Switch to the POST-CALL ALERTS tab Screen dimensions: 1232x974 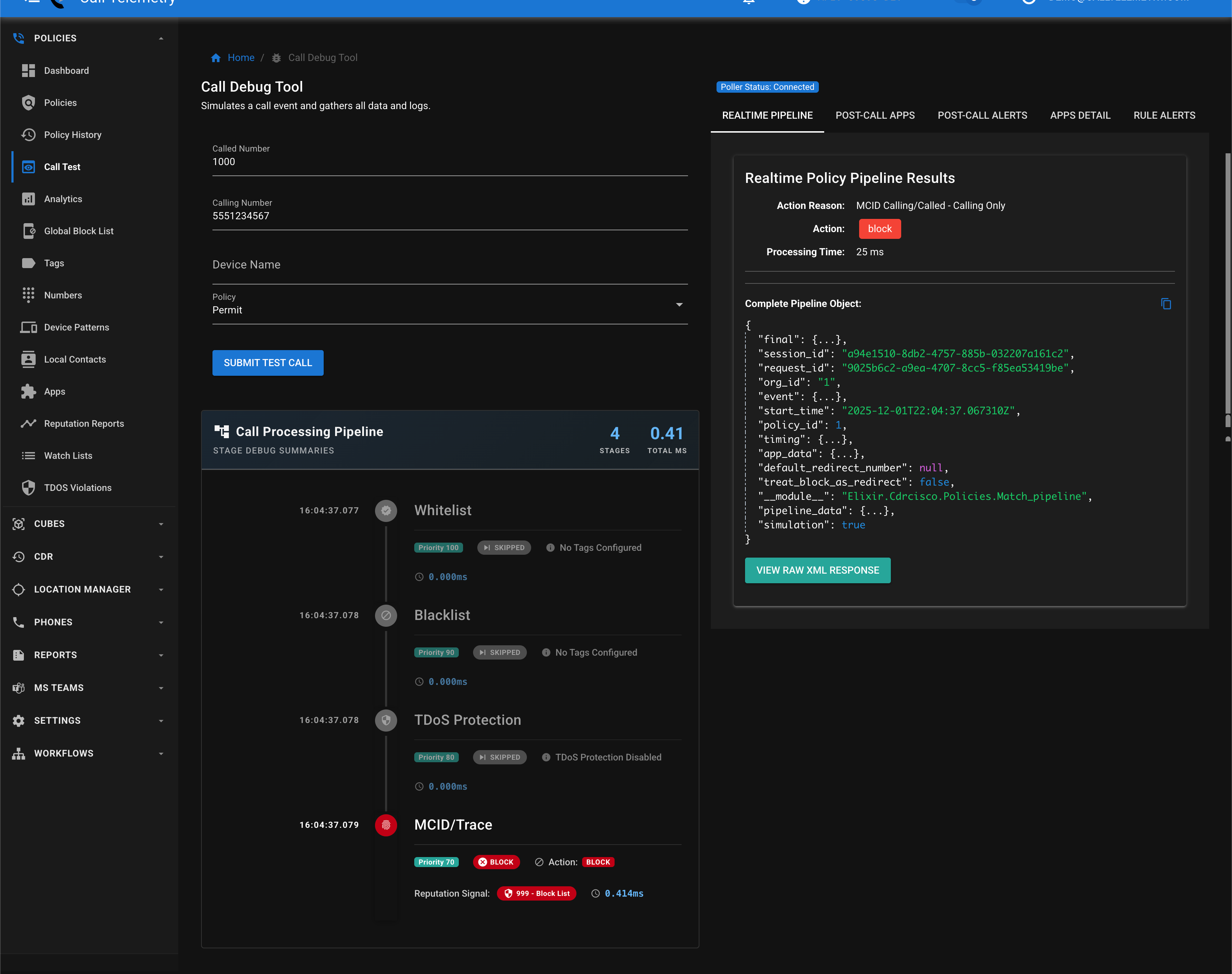pyautogui.click(x=982, y=115)
